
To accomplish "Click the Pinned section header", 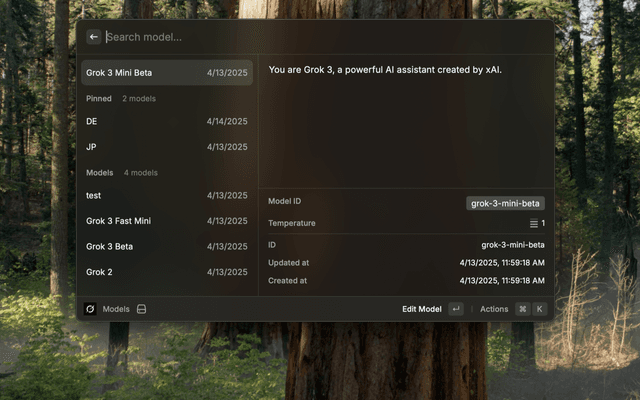I will click(x=99, y=99).
